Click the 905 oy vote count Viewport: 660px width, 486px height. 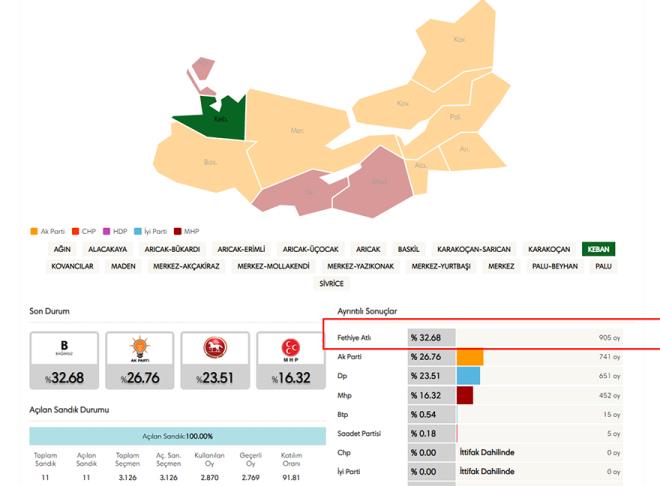tap(609, 338)
